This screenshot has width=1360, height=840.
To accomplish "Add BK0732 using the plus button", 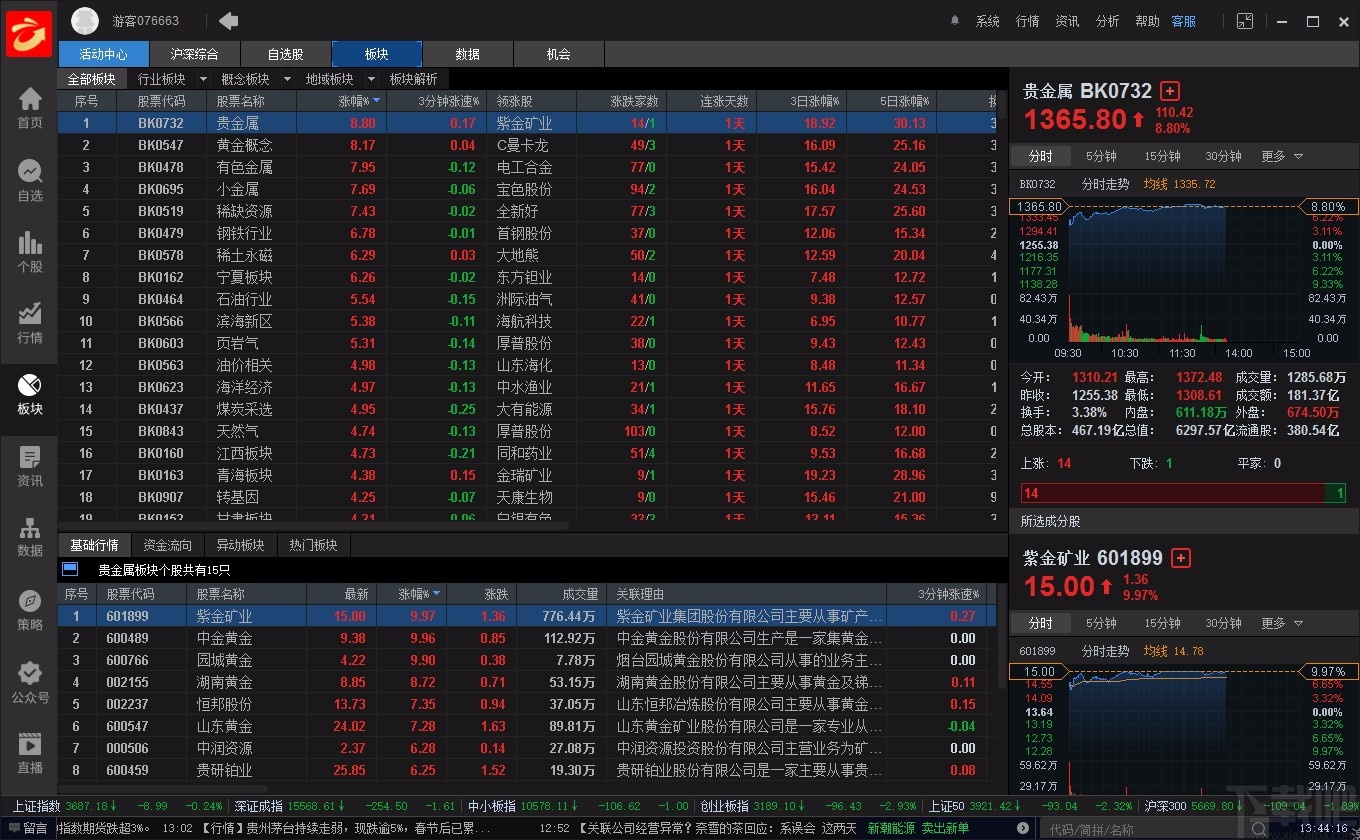I will pyautogui.click(x=1168, y=90).
